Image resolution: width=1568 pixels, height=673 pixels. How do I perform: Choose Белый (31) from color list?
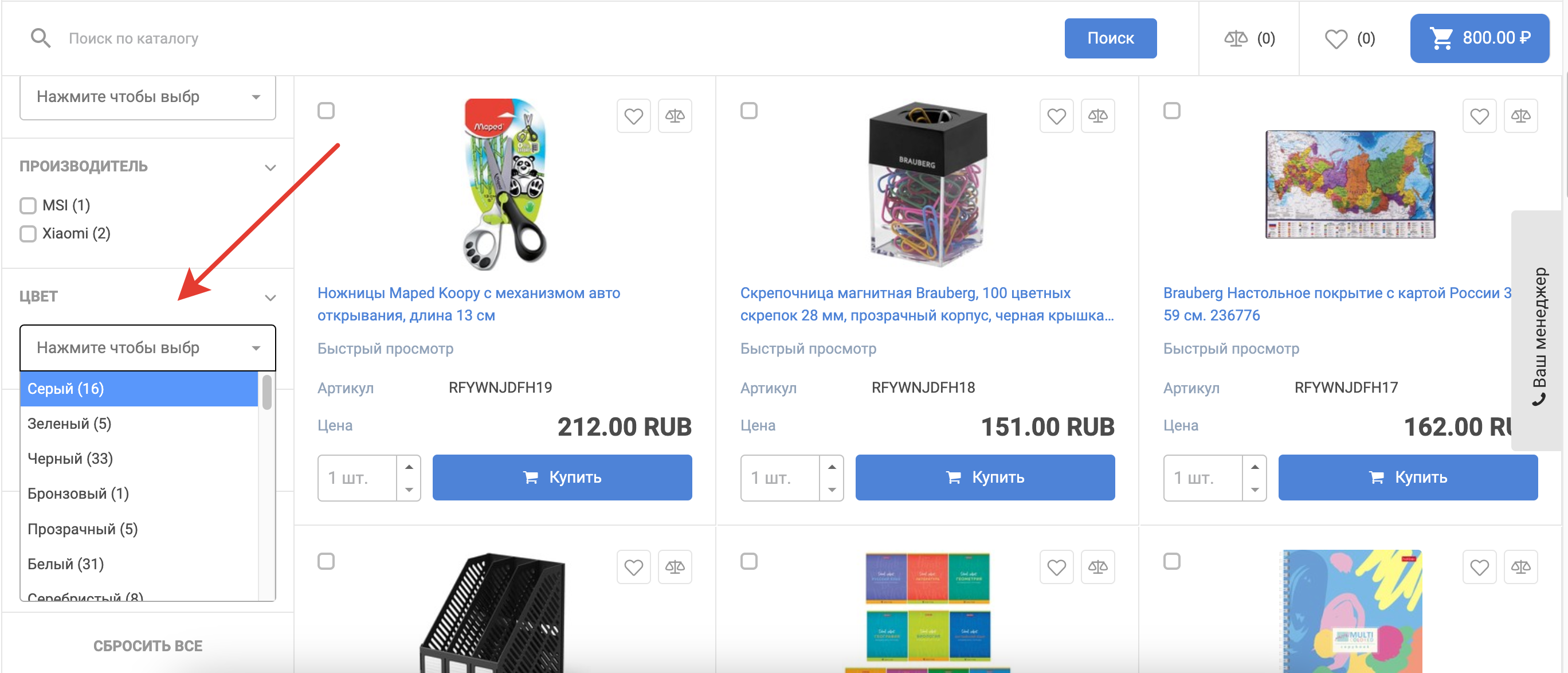click(66, 564)
